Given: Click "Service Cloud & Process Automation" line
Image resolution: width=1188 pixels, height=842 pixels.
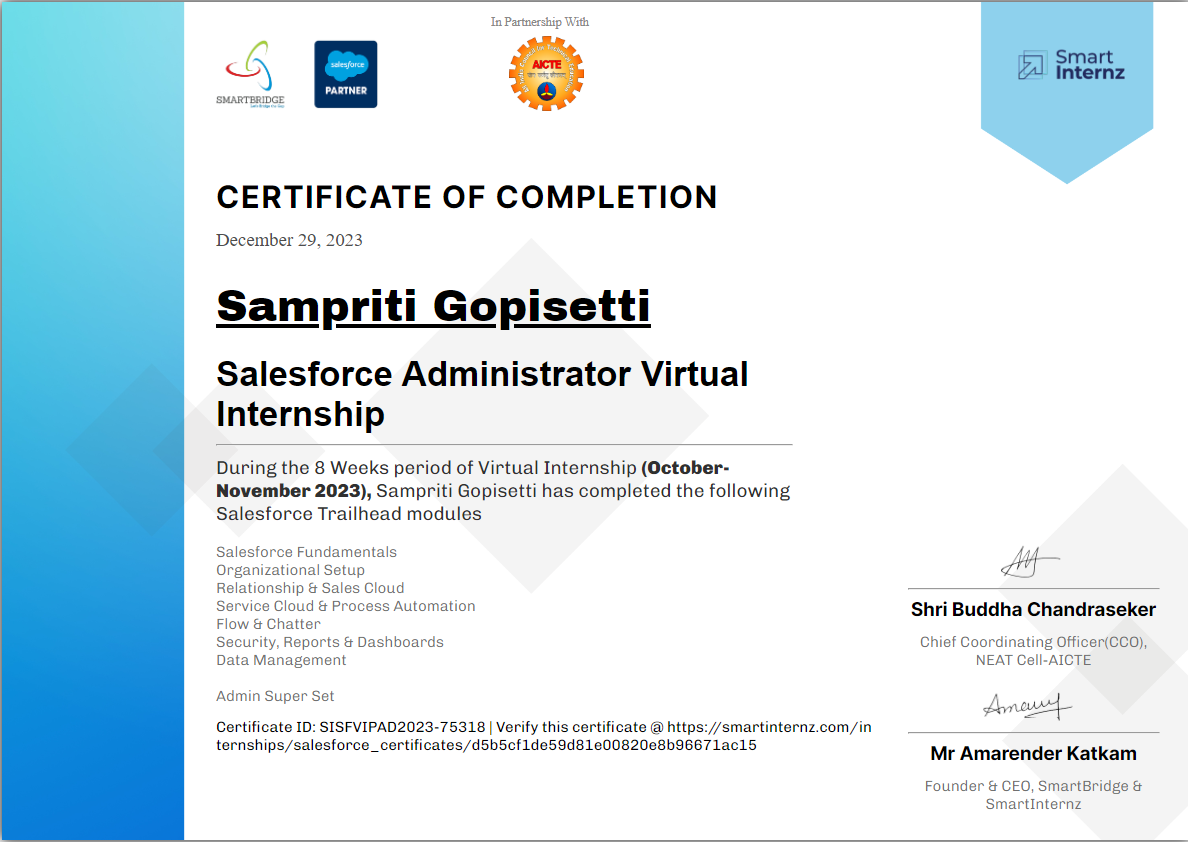Looking at the screenshot, I should coord(345,606).
